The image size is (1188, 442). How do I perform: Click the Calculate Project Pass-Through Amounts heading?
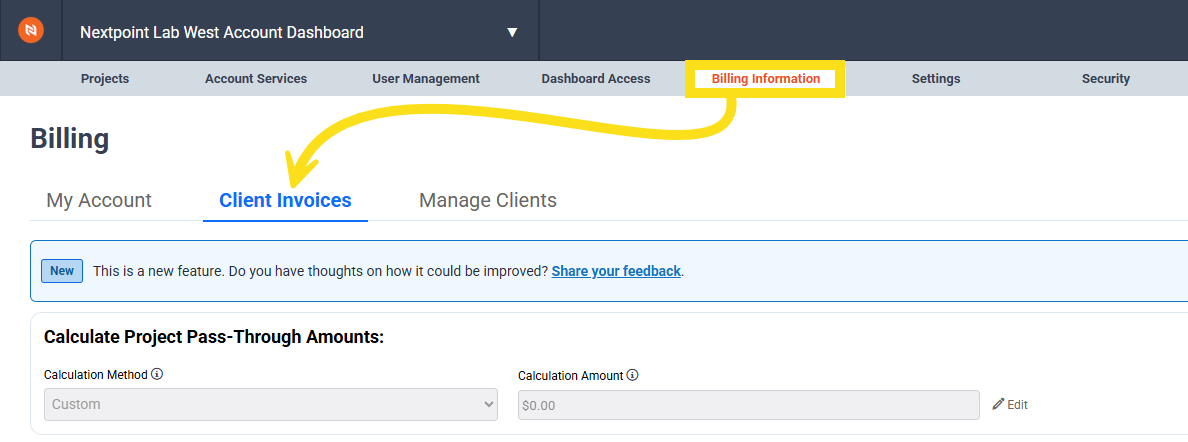coord(214,337)
